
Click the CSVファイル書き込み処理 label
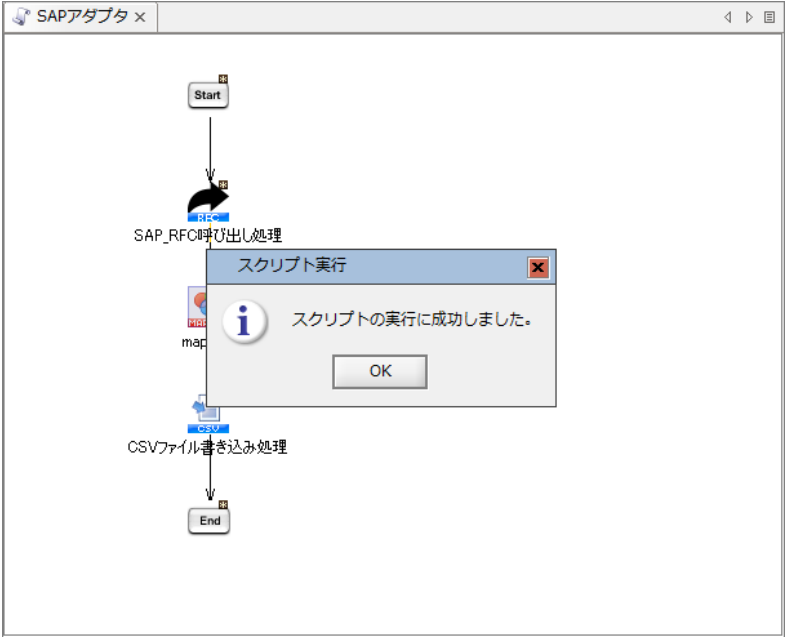pyautogui.click(x=208, y=447)
